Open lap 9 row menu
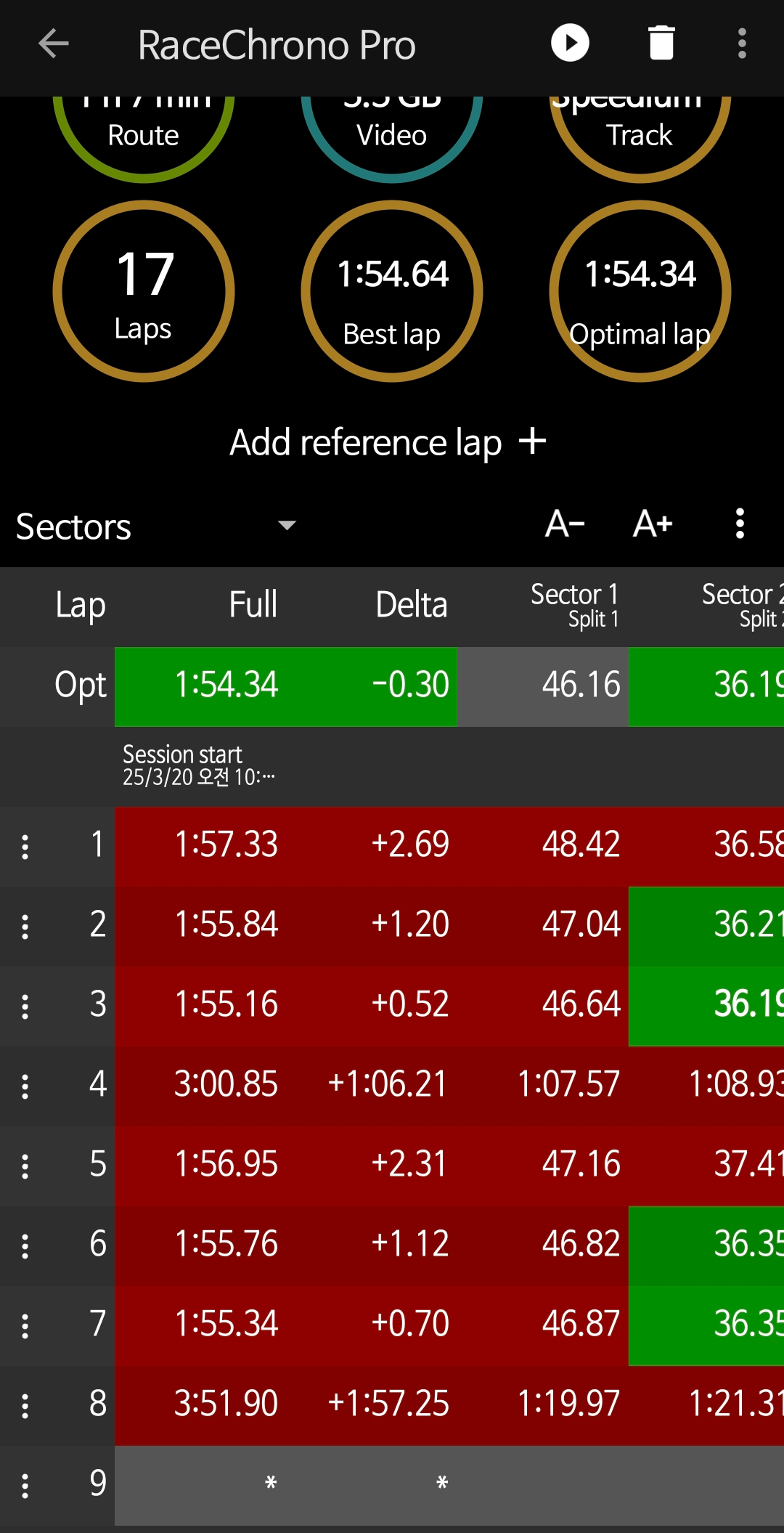 click(25, 1486)
